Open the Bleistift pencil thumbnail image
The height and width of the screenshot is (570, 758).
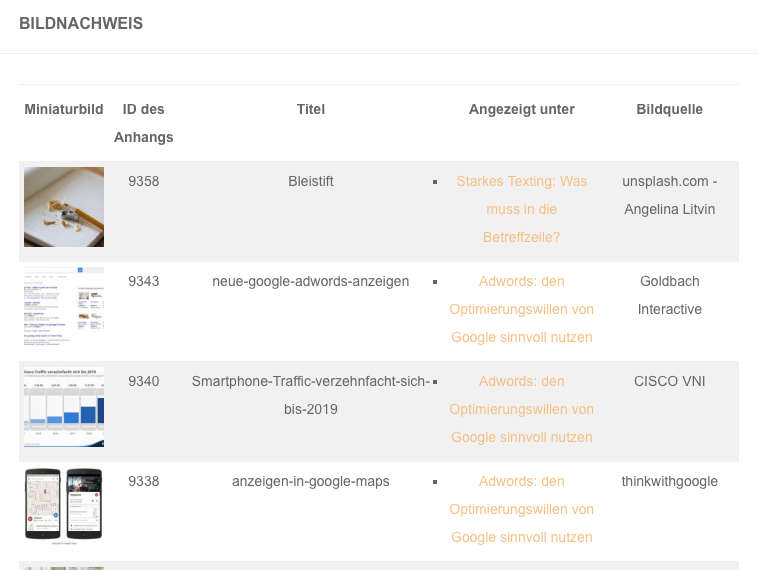point(64,207)
